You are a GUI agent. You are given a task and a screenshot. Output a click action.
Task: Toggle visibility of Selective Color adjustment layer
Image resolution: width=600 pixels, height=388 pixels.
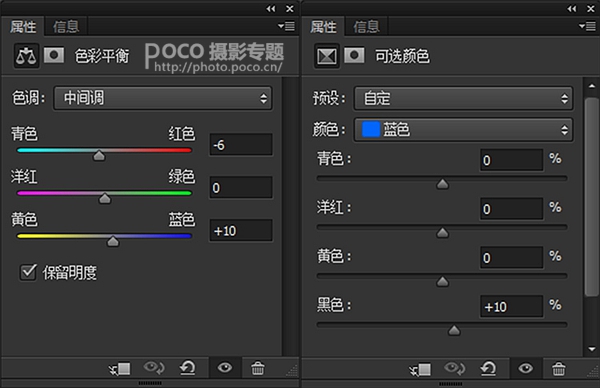pyautogui.click(x=525, y=368)
